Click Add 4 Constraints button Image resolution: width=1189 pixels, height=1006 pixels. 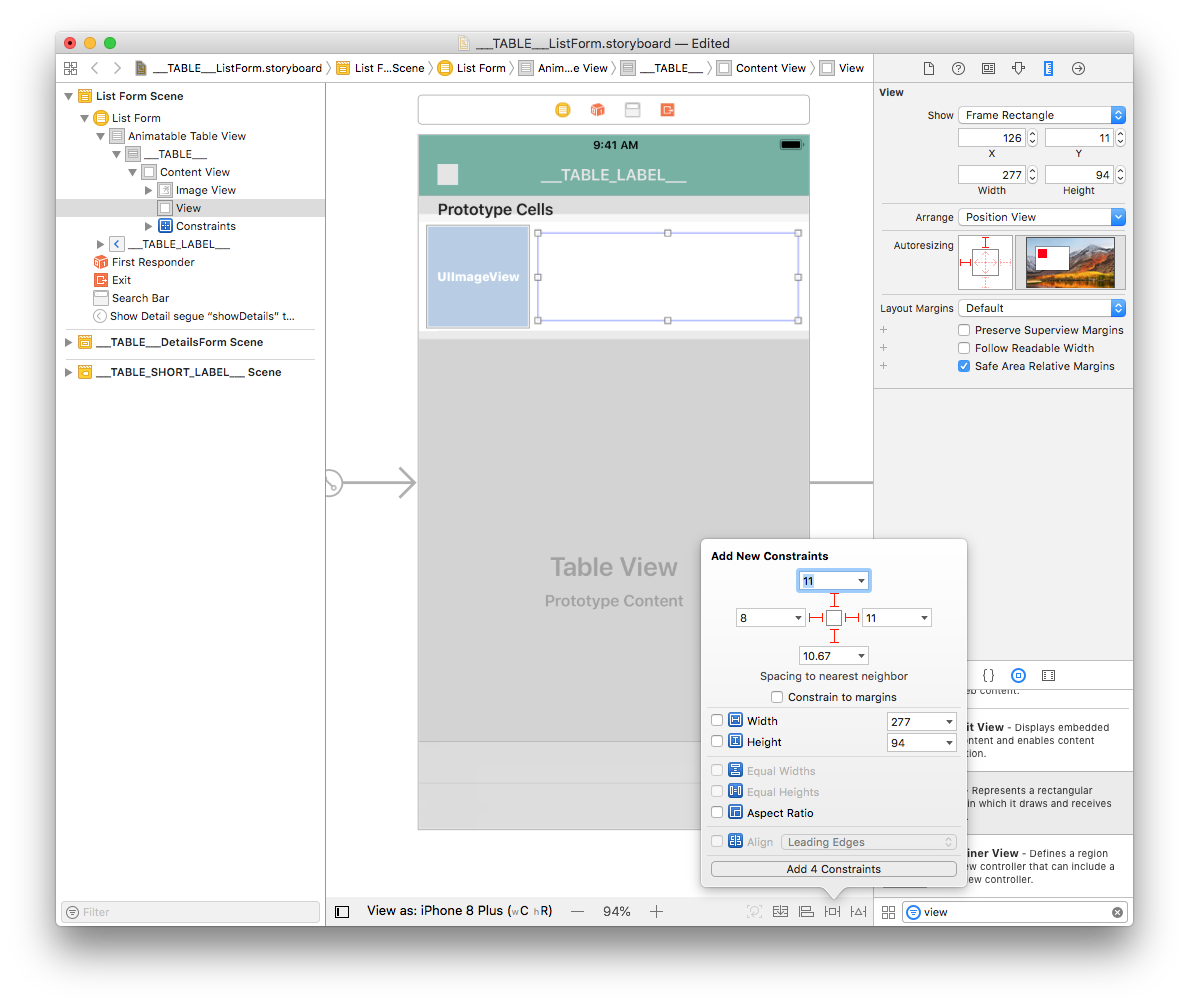pyautogui.click(x=833, y=869)
